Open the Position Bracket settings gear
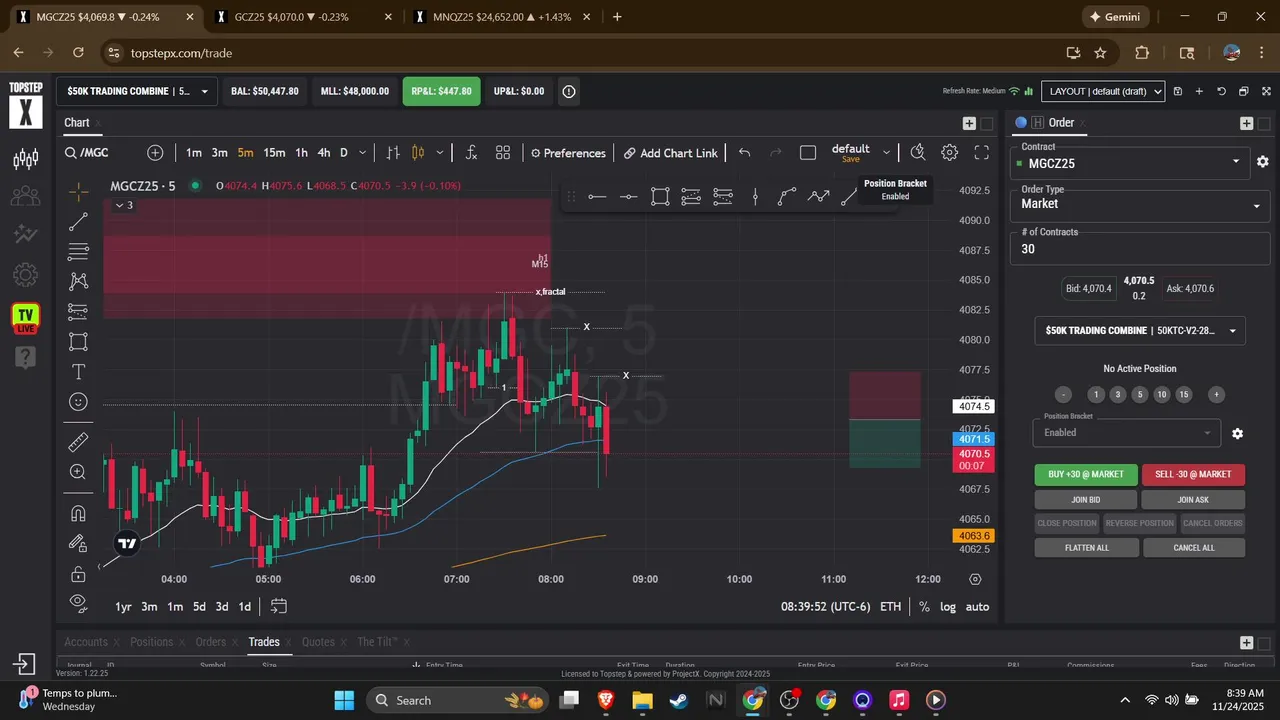The height and width of the screenshot is (720, 1280). pos(1237,433)
